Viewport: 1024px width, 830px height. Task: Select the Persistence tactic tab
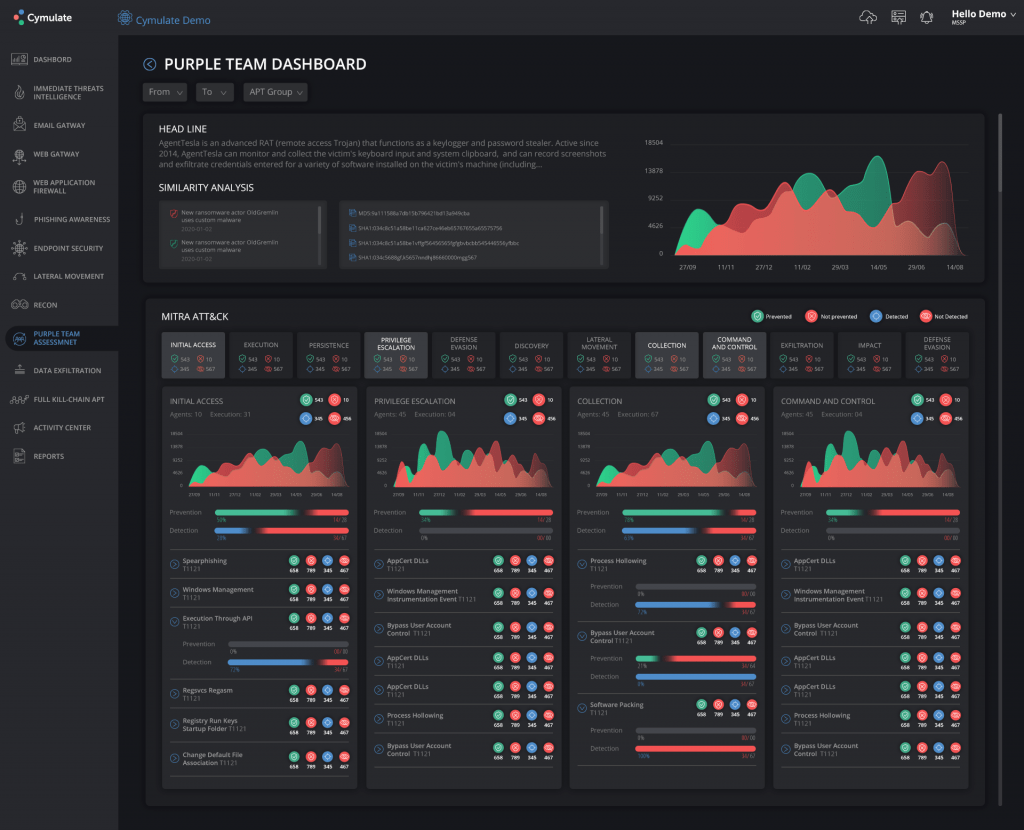coord(328,355)
